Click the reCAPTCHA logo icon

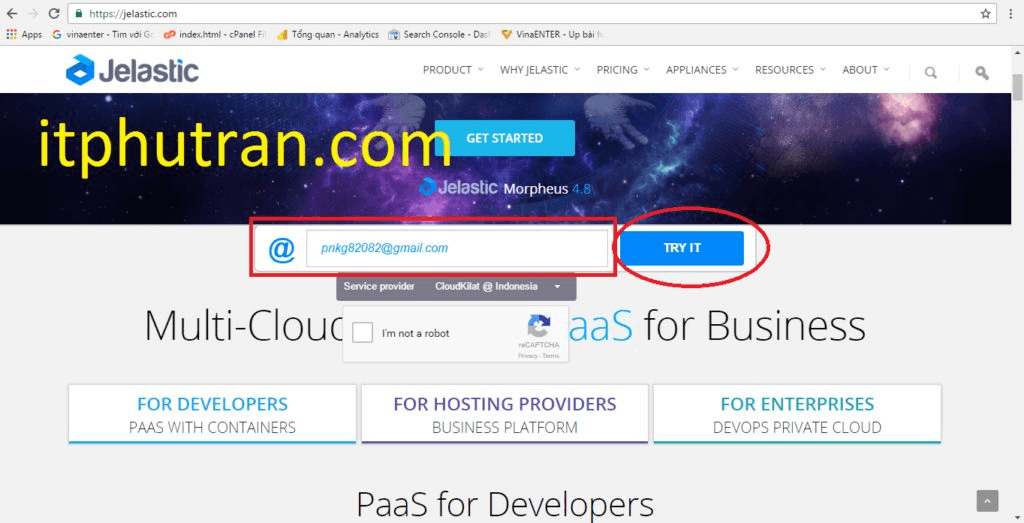coord(539,325)
